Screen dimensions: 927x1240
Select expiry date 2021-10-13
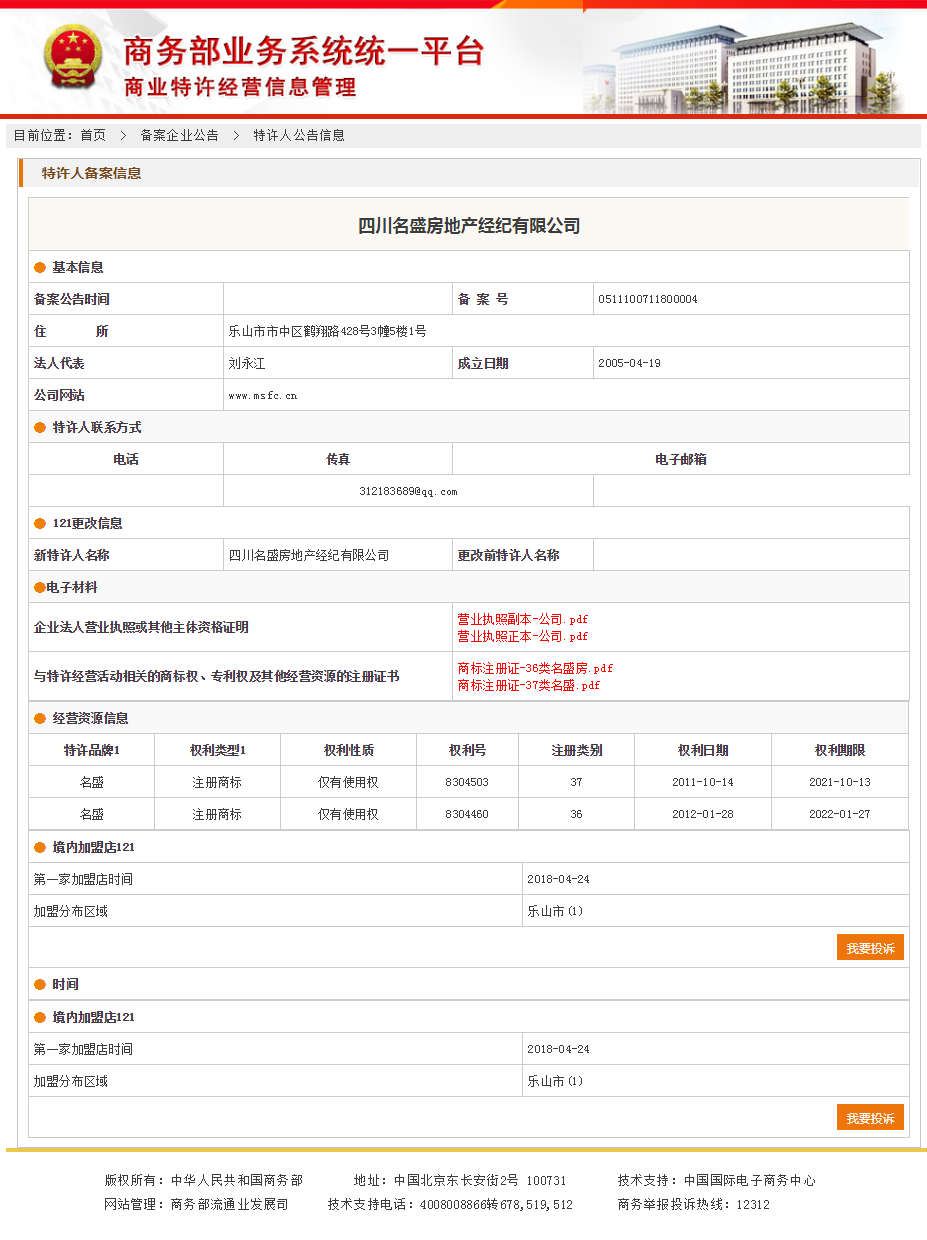(839, 782)
